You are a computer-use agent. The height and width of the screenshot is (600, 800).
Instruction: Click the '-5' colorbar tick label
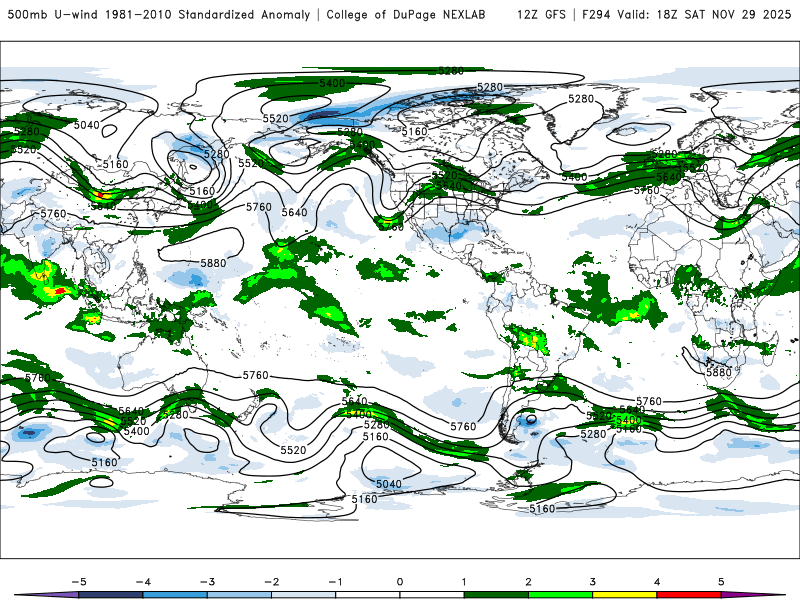point(79,582)
